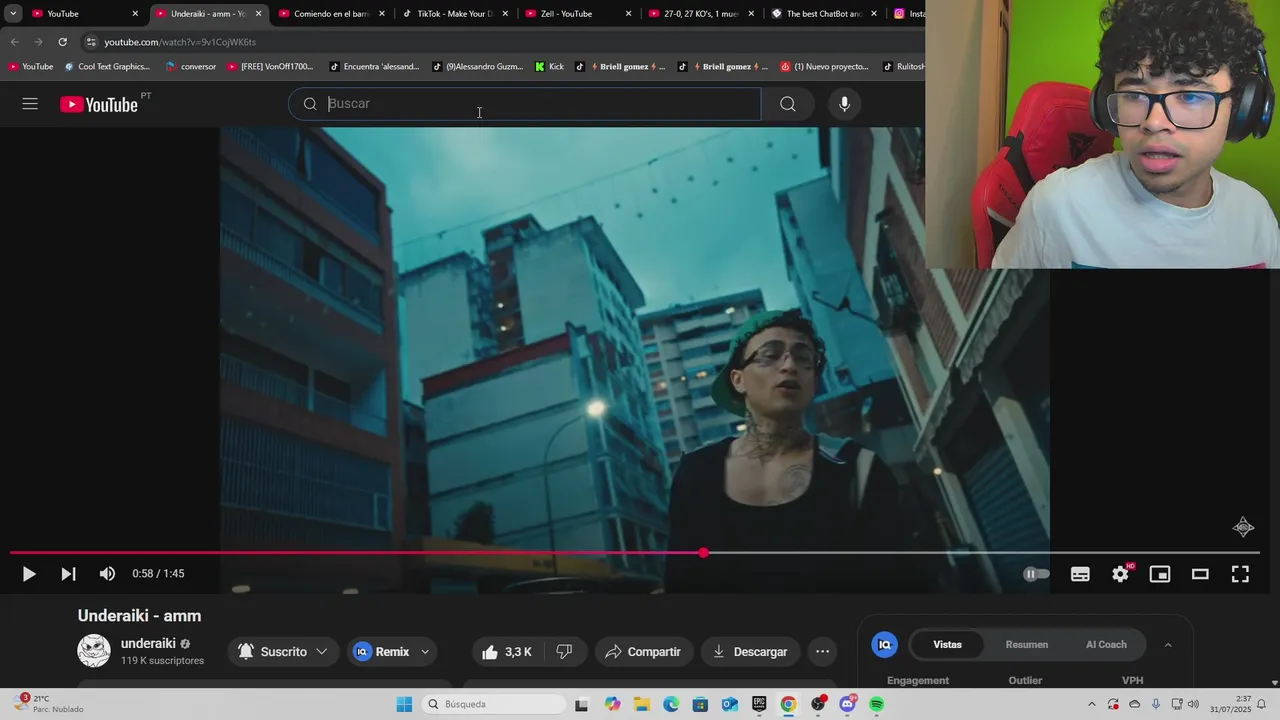
Task: Open Microsoft Store from the taskbar
Action: point(700,704)
